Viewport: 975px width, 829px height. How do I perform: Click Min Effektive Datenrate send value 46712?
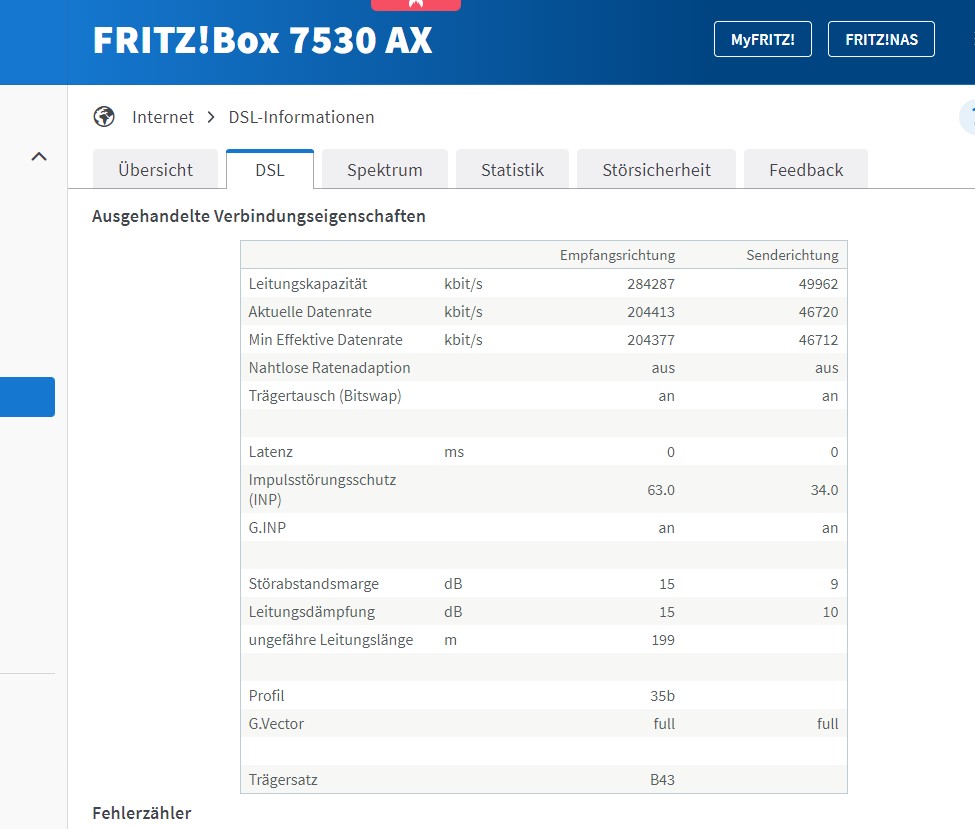[x=818, y=340]
